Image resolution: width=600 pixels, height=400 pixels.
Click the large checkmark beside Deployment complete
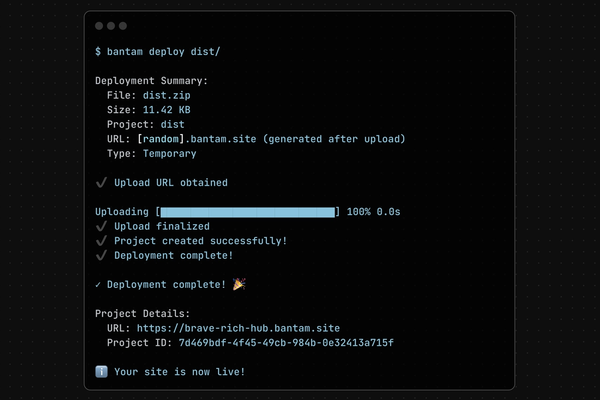point(101,255)
